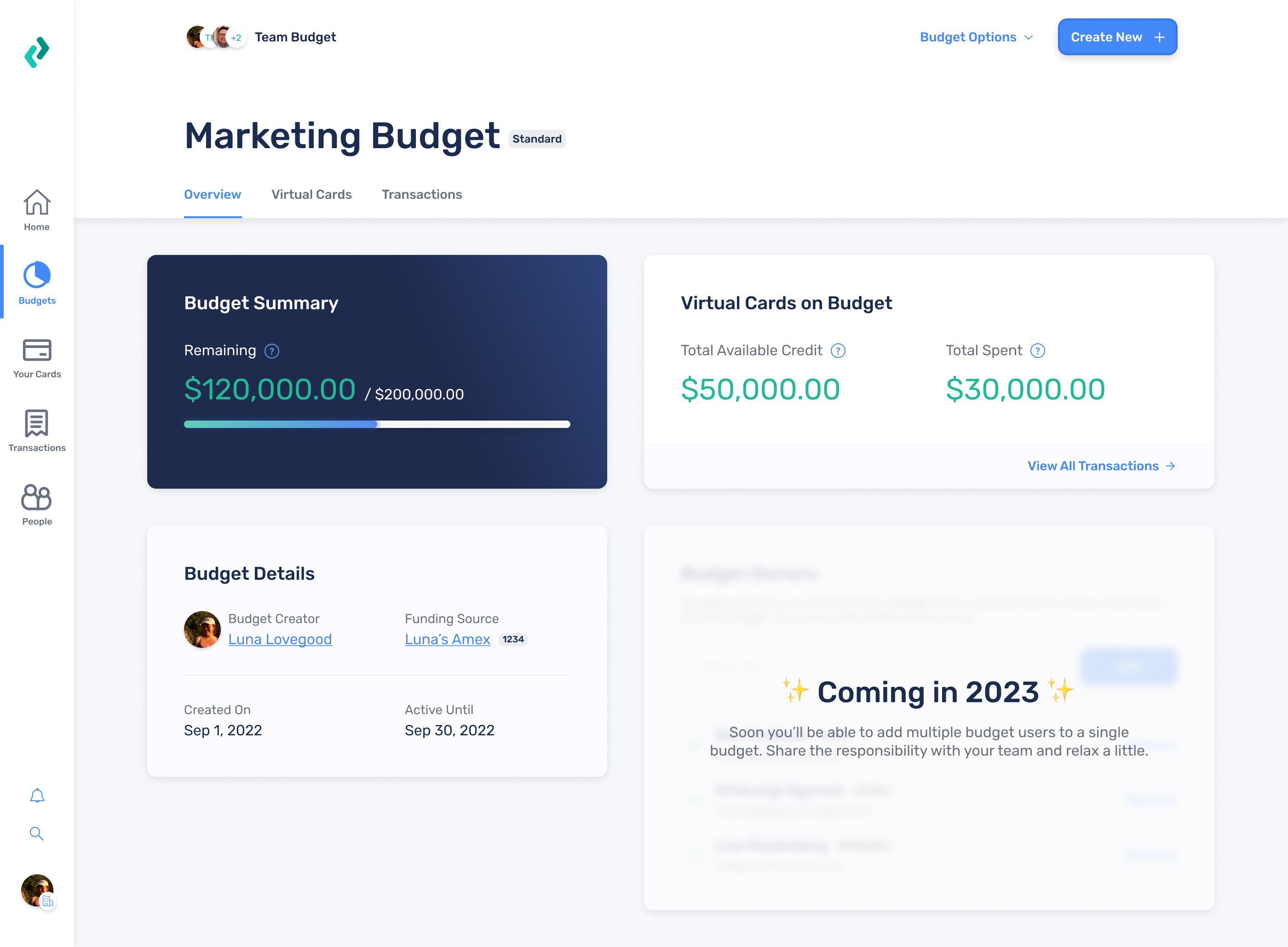Switch to the Virtual Cards tab
The image size is (1288, 947).
coord(311,194)
